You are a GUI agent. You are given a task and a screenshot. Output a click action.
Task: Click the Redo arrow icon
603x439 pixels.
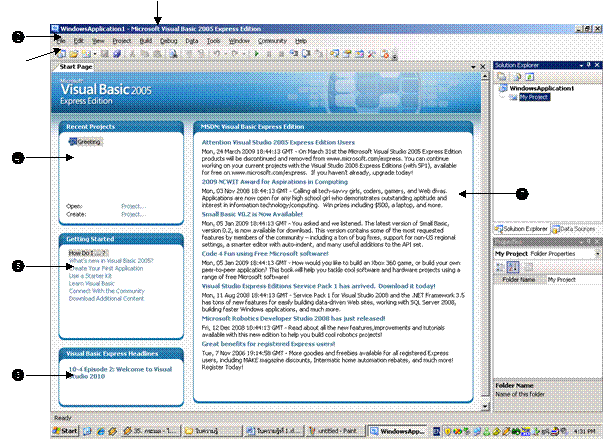(236, 54)
